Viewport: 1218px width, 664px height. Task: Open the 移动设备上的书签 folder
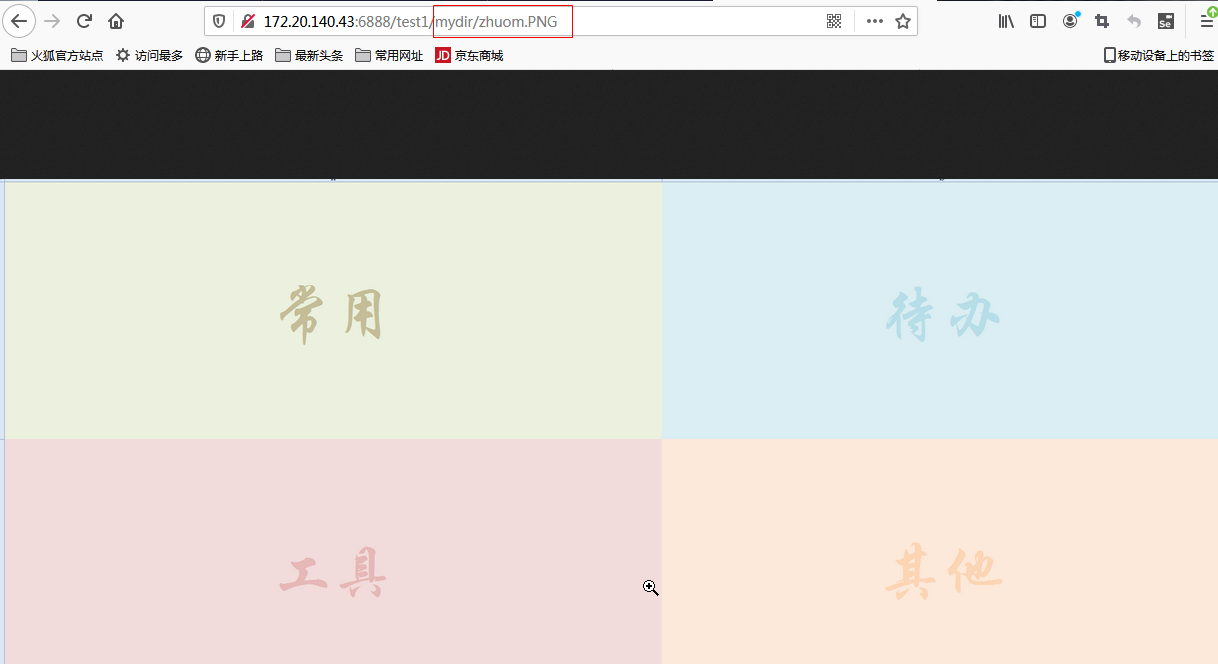click(1158, 55)
